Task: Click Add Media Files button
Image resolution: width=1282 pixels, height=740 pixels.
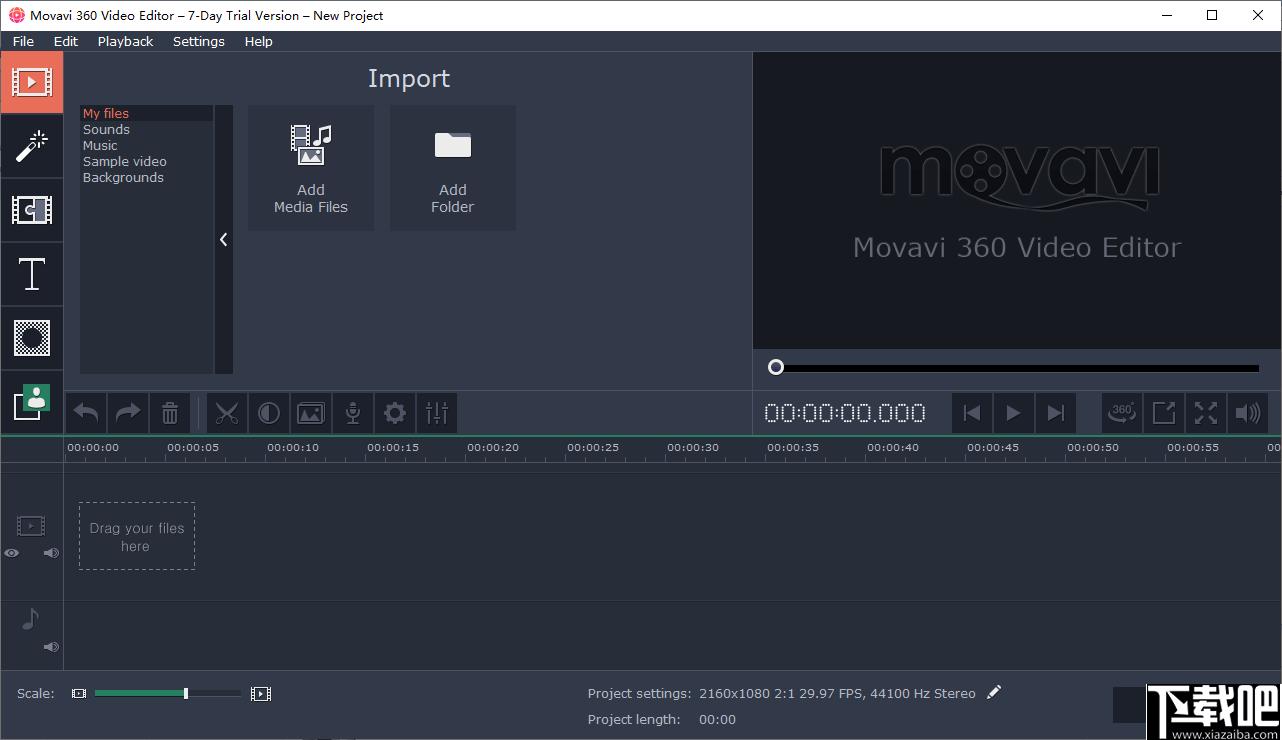Action: [x=311, y=168]
